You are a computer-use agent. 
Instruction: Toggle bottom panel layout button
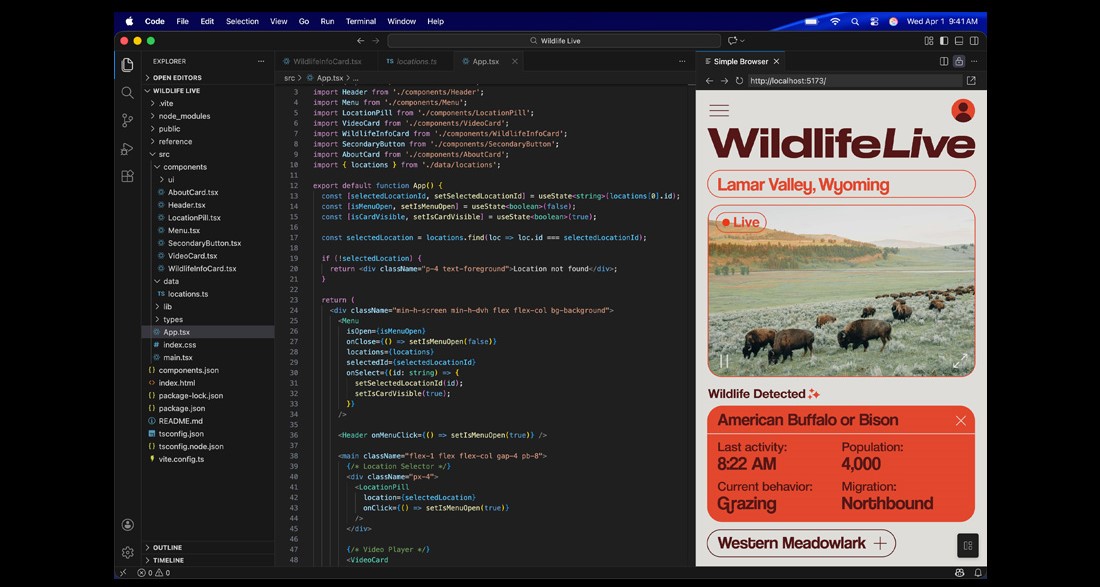point(959,41)
